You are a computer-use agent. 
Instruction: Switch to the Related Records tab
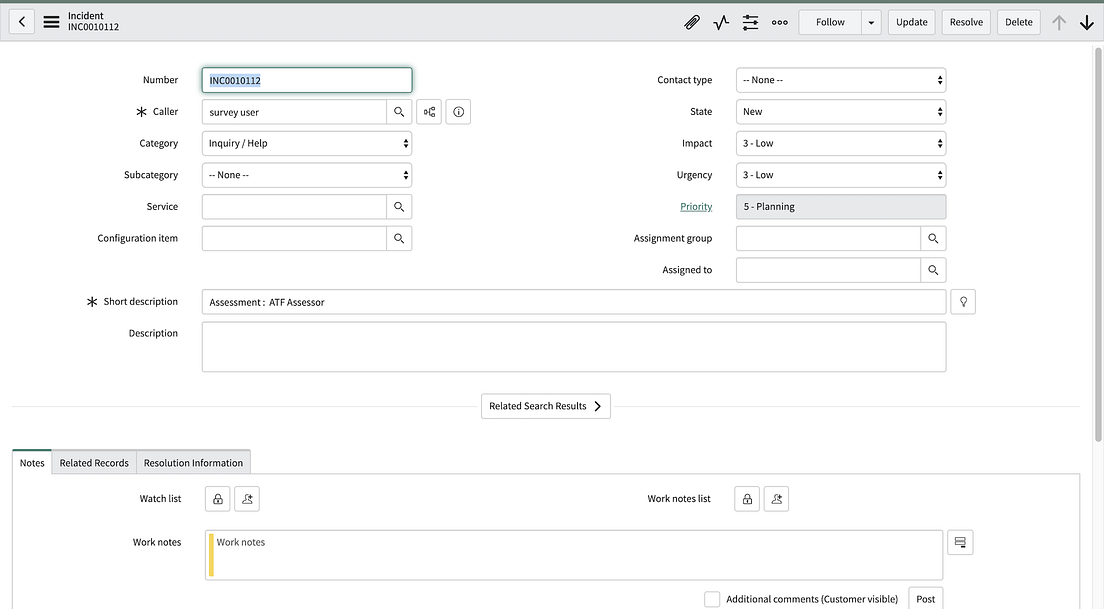pos(93,462)
